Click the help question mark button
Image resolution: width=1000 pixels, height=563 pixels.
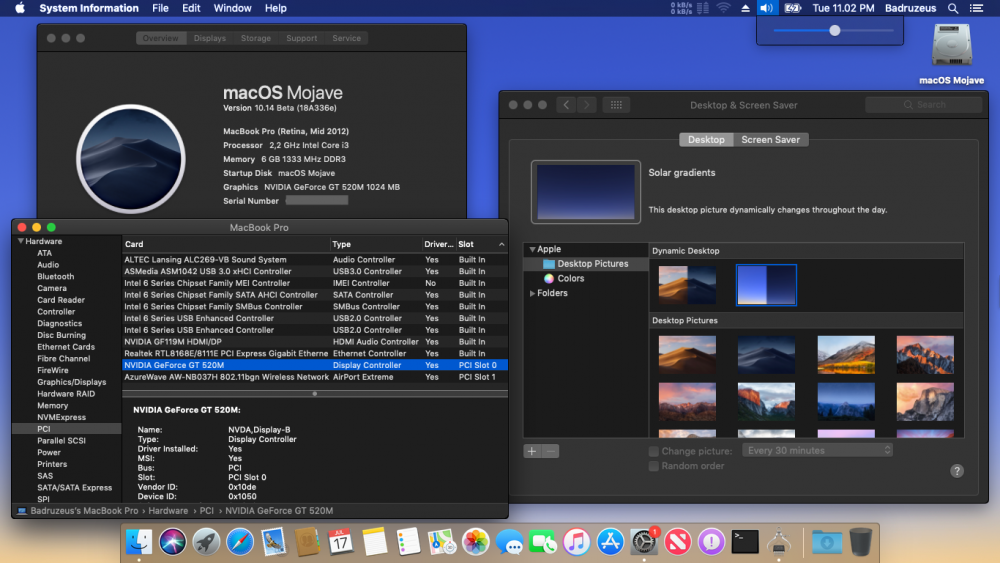tap(957, 471)
